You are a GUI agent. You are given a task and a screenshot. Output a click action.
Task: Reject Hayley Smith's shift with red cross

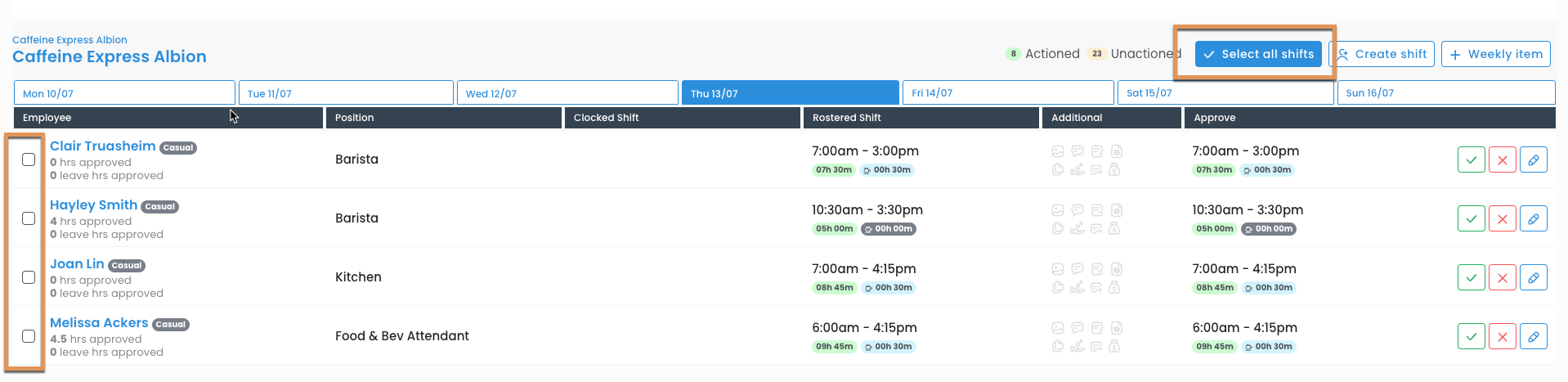1502,218
